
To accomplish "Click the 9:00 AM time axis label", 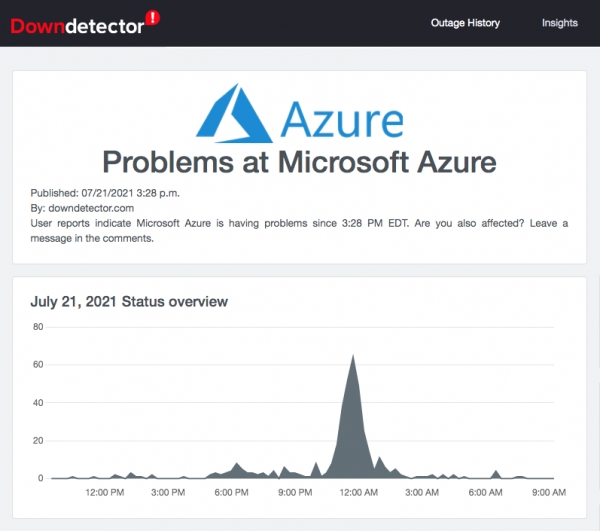I will [x=547, y=493].
